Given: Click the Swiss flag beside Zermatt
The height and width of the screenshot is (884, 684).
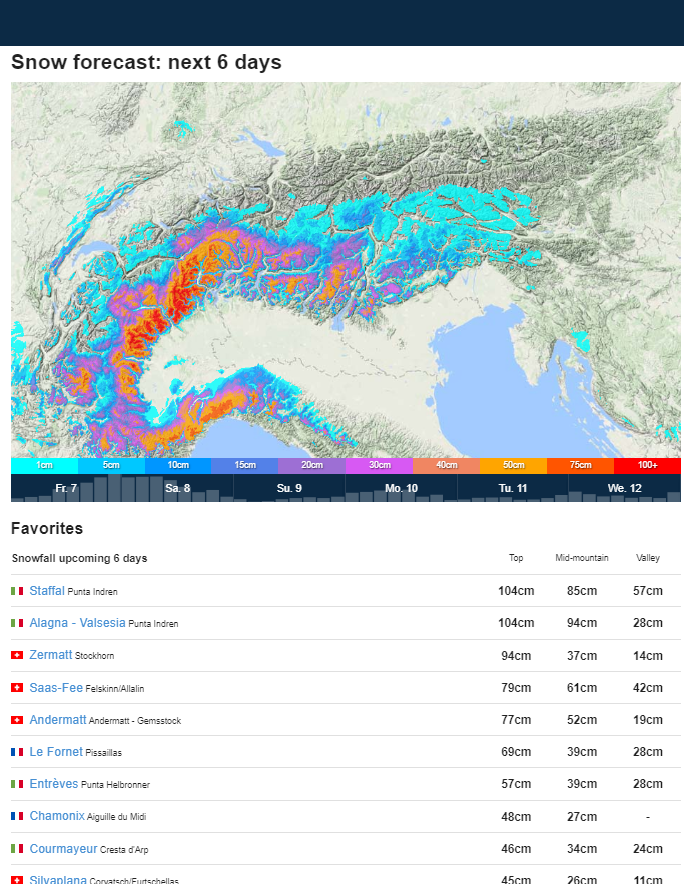Looking at the screenshot, I should point(17,655).
